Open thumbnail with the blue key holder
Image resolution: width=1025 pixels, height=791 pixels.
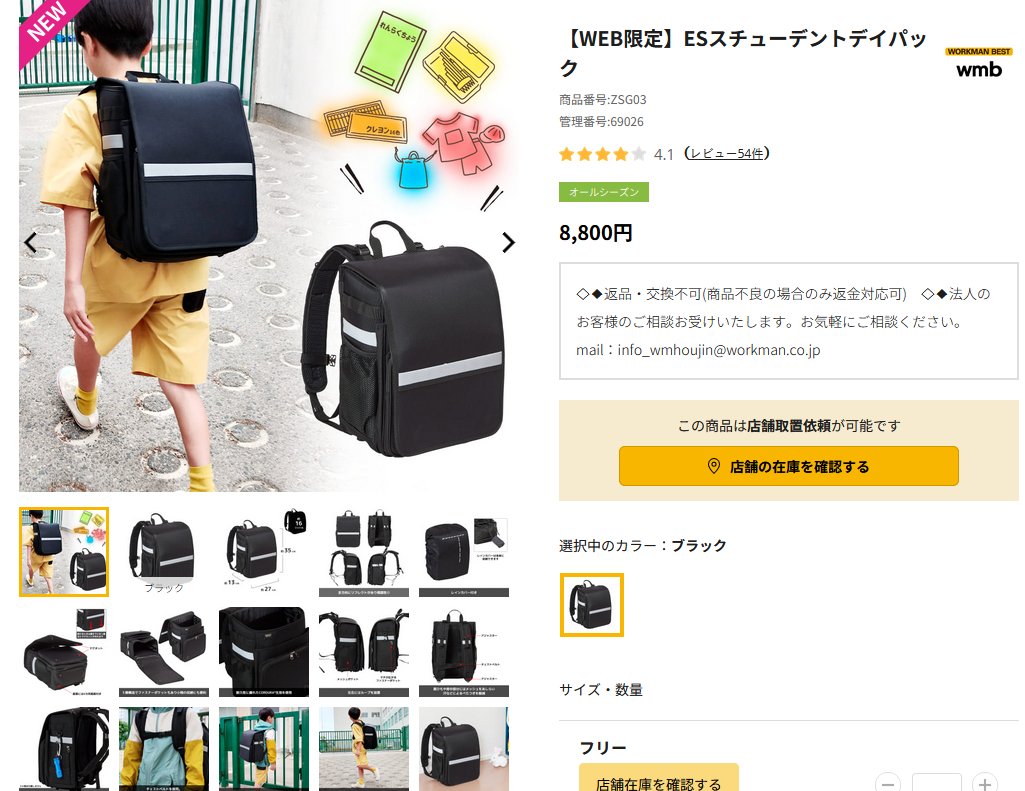coord(64,749)
